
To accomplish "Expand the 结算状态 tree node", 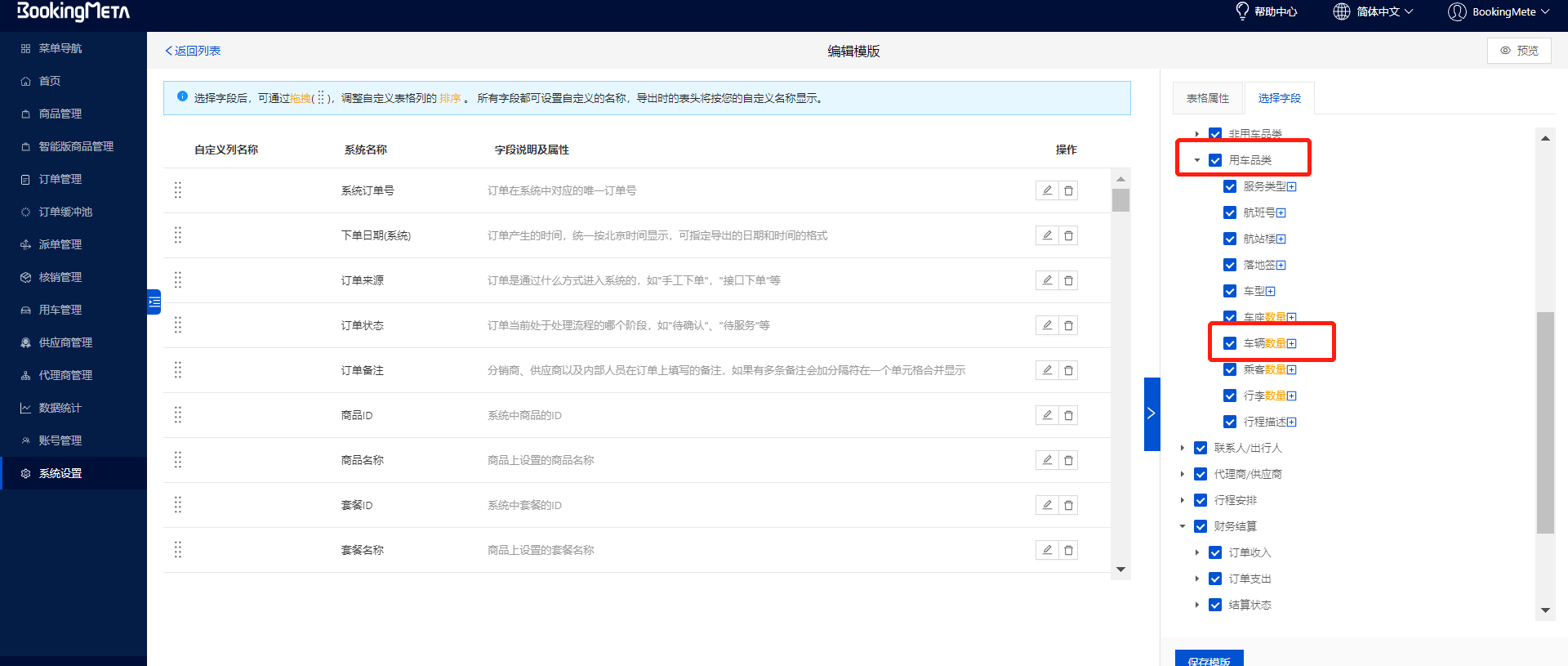I will click(1197, 605).
